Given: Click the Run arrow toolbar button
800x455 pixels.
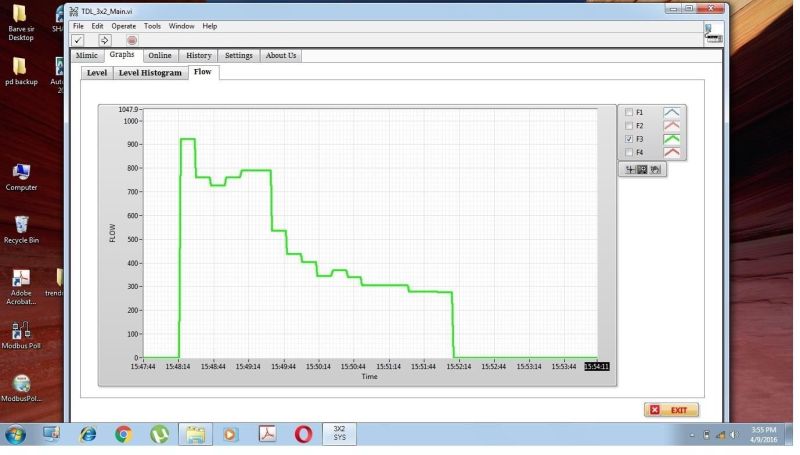Looking at the screenshot, I should point(105,40).
